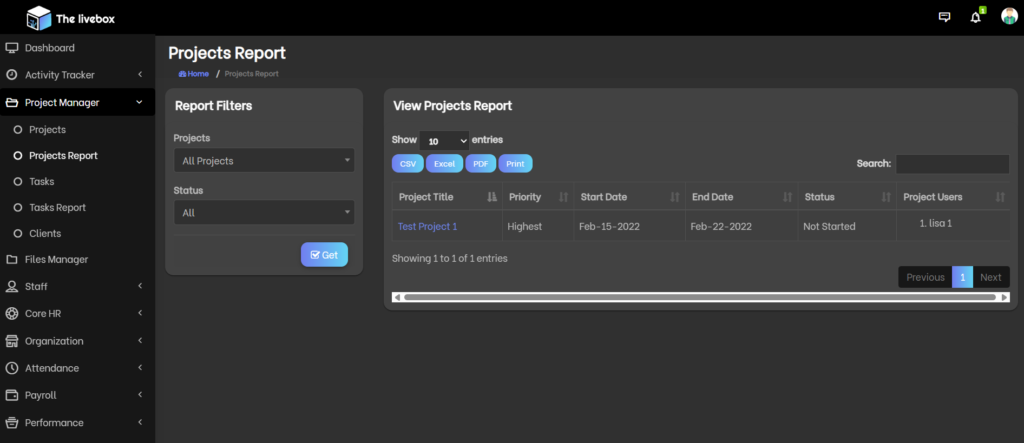
Task: Open the Test Project 1 link
Action: 427,227
